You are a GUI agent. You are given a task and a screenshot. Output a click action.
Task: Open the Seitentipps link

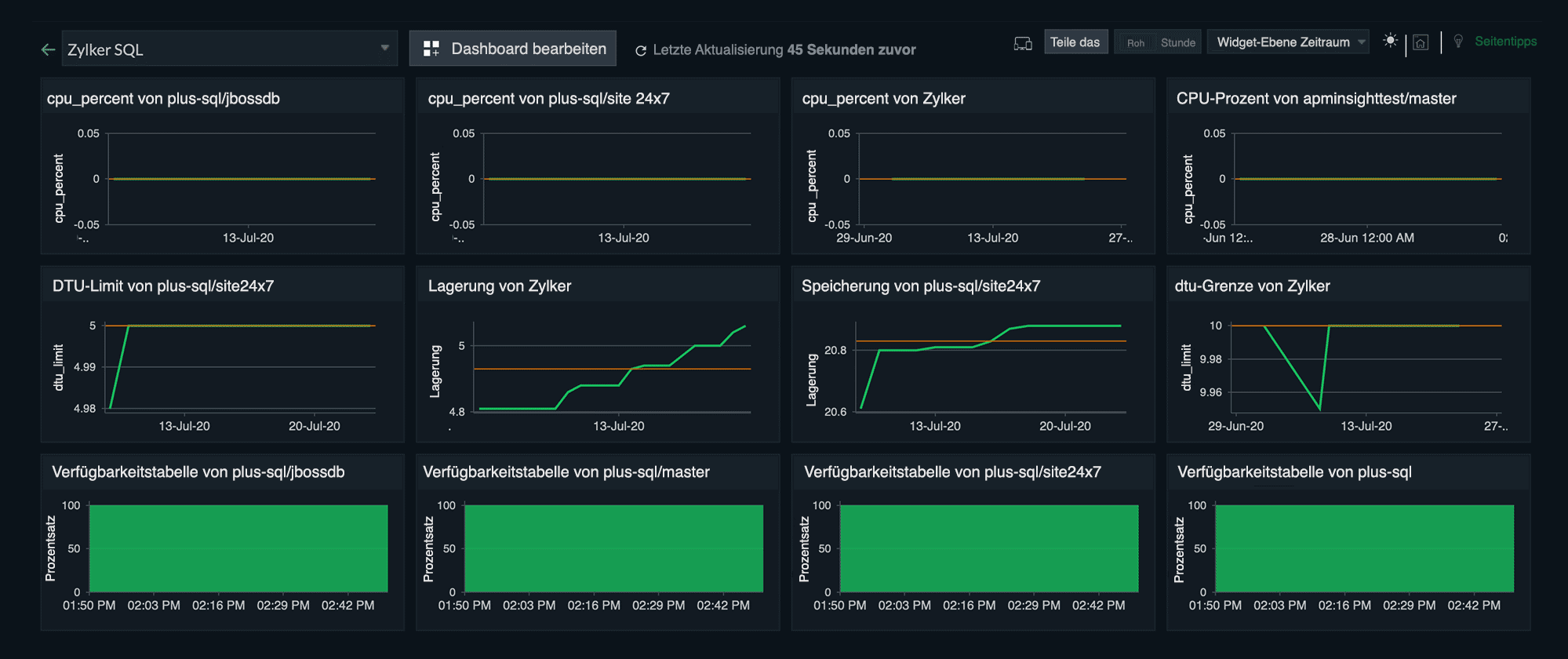coord(1505,42)
